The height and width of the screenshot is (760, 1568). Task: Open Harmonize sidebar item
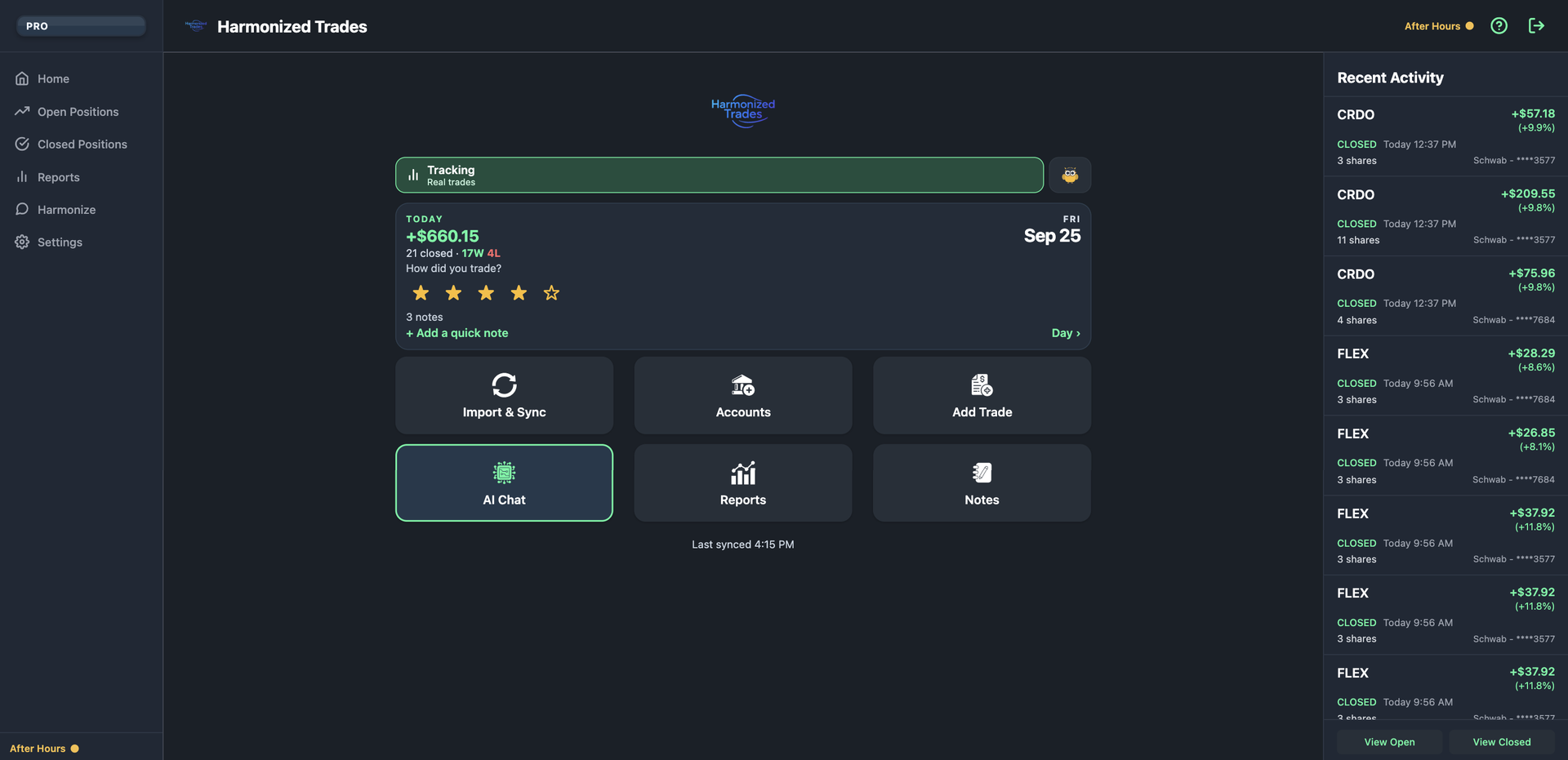point(82,209)
